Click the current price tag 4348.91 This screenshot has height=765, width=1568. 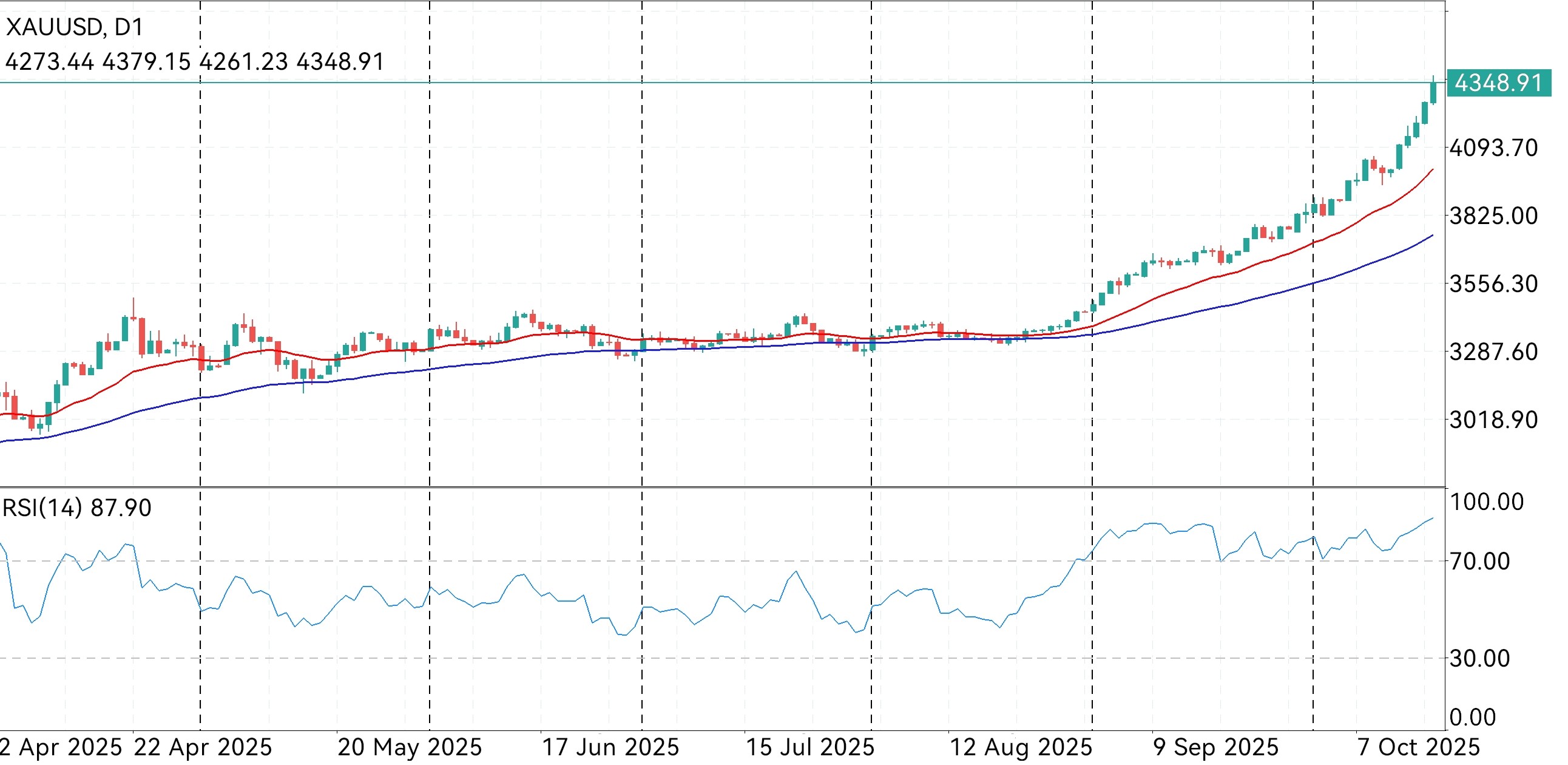tap(1498, 83)
